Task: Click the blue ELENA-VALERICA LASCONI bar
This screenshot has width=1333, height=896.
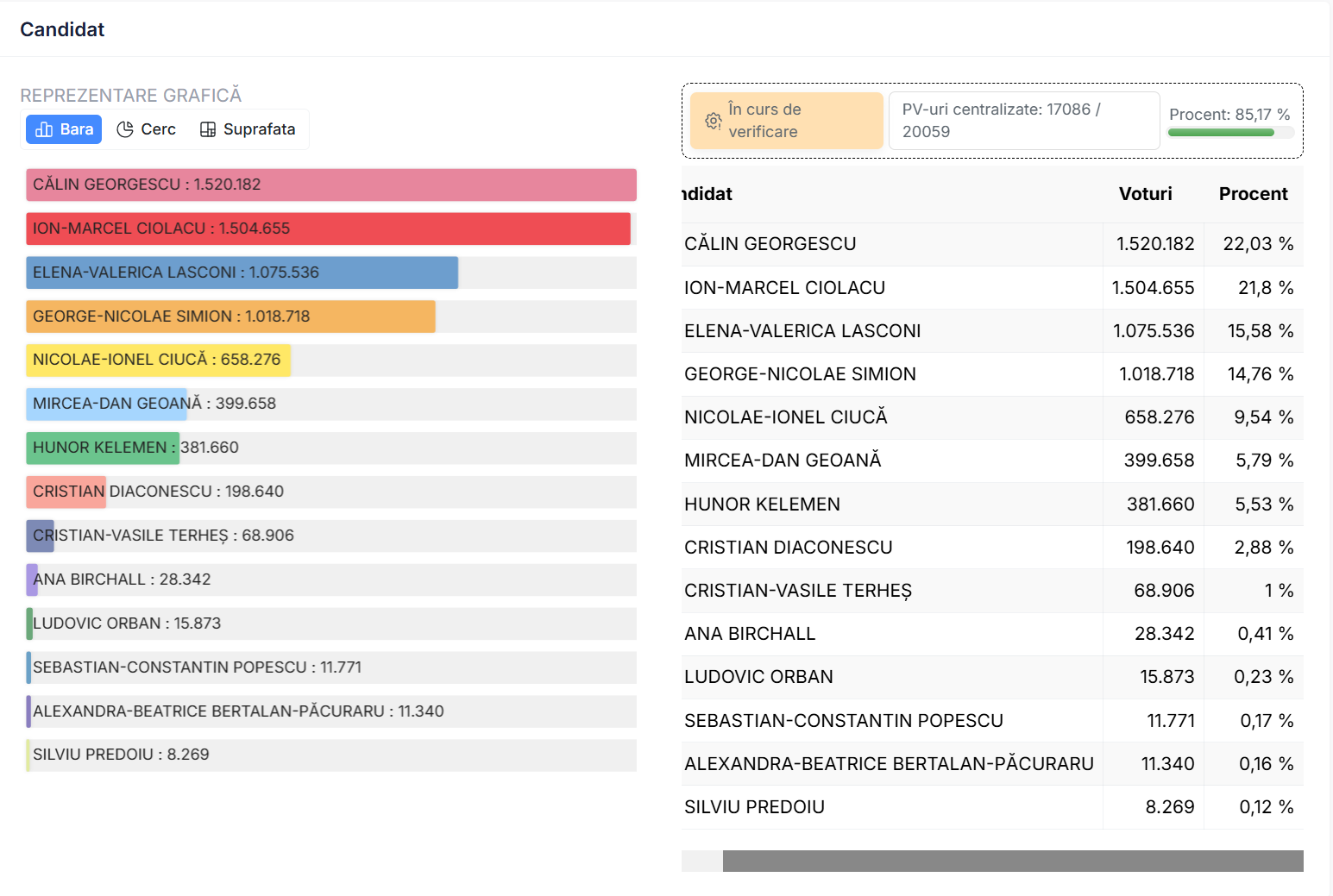Action: tap(242, 273)
